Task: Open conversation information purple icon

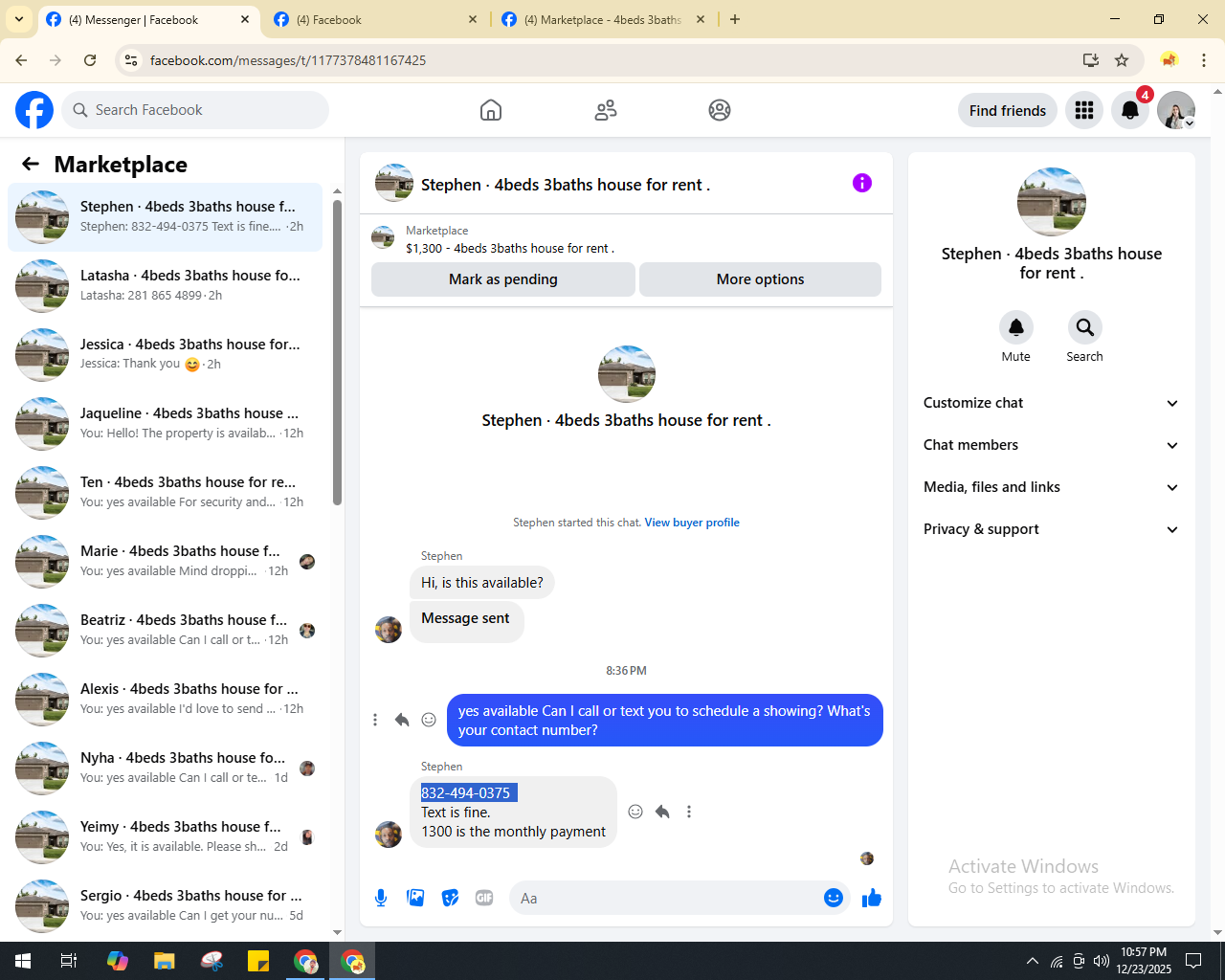Action: [x=862, y=183]
